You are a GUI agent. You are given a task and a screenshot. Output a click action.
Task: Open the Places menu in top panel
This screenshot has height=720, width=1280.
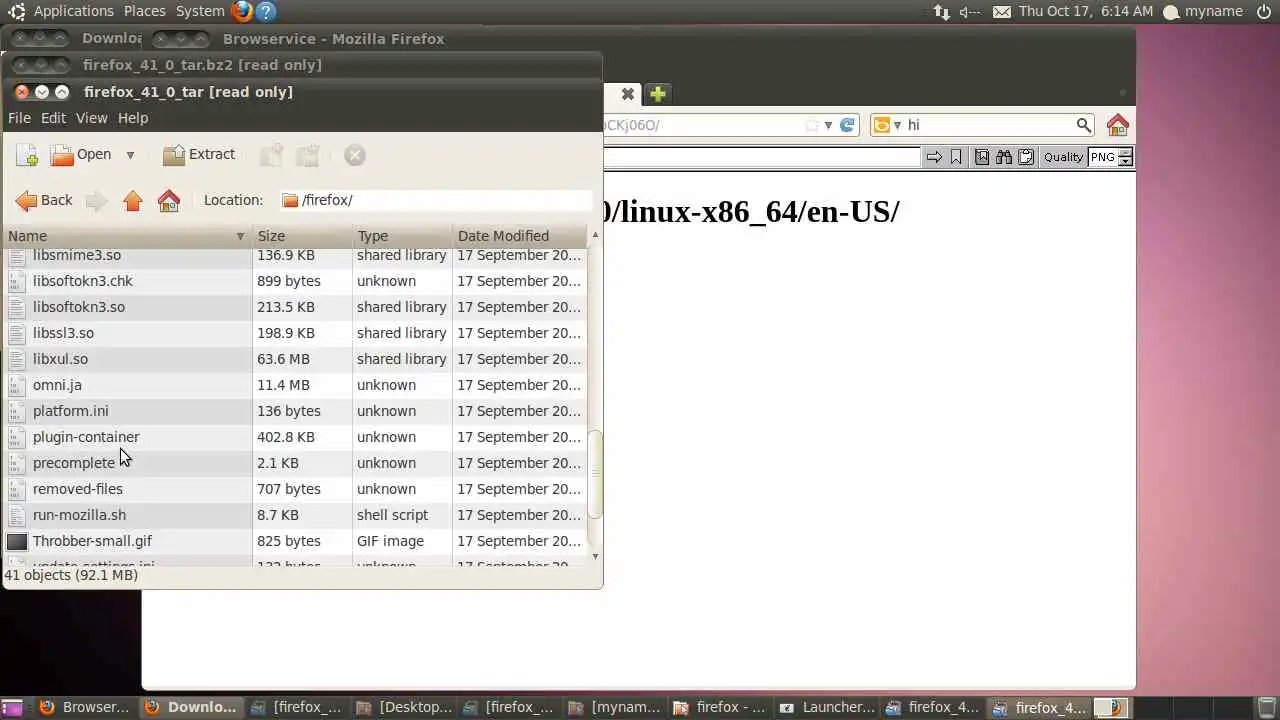tap(145, 11)
